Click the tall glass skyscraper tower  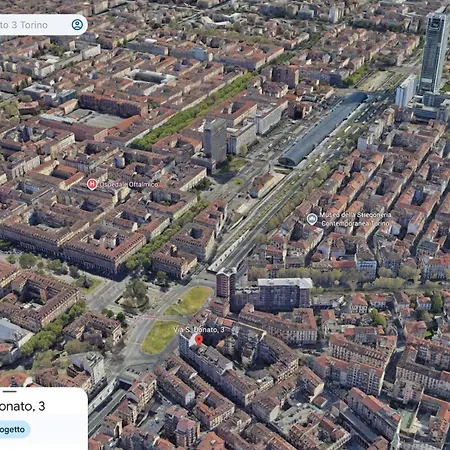pos(434,53)
